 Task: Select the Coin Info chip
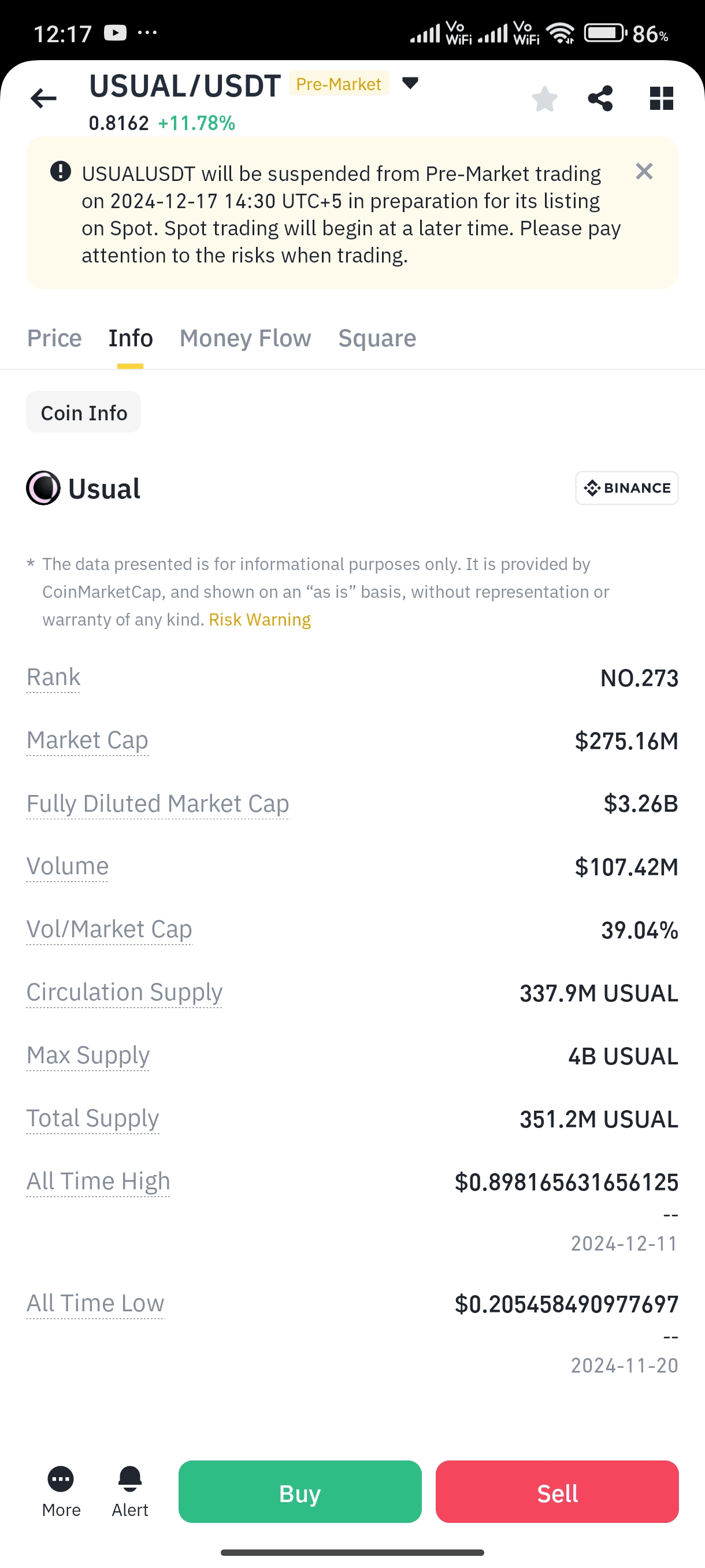[84, 413]
